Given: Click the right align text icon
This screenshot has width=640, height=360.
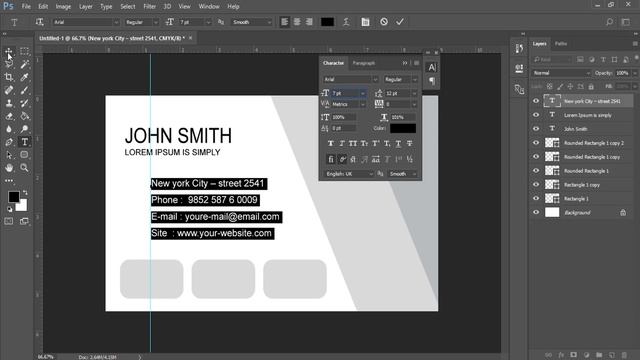Looking at the screenshot, I should pos(309,22).
